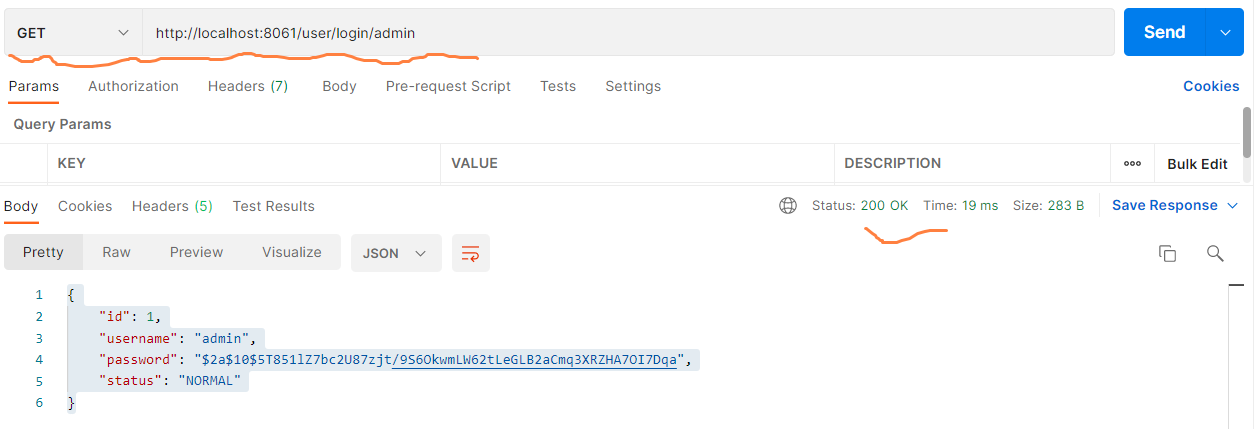Select the response Body tab
The height and width of the screenshot is (429, 1254).
click(x=21, y=206)
